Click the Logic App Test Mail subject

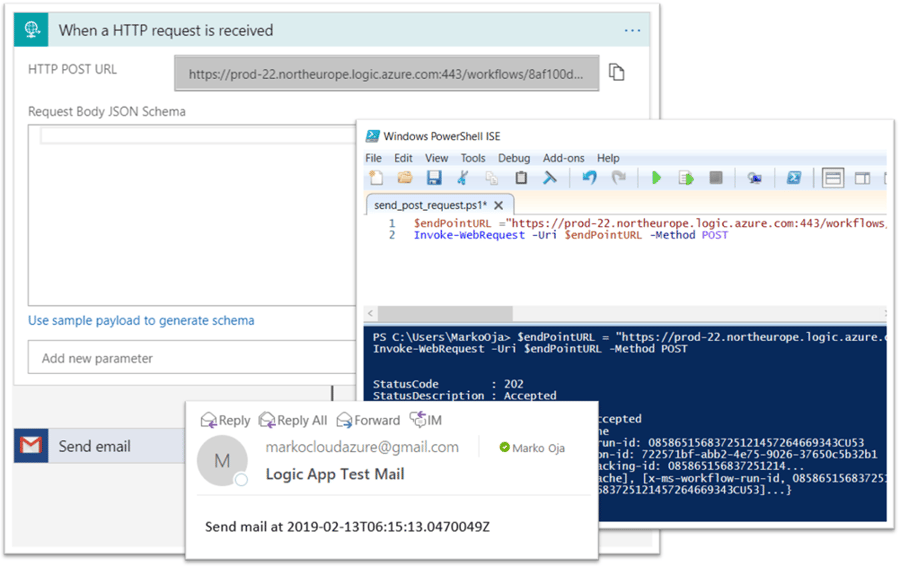pyautogui.click(x=335, y=474)
